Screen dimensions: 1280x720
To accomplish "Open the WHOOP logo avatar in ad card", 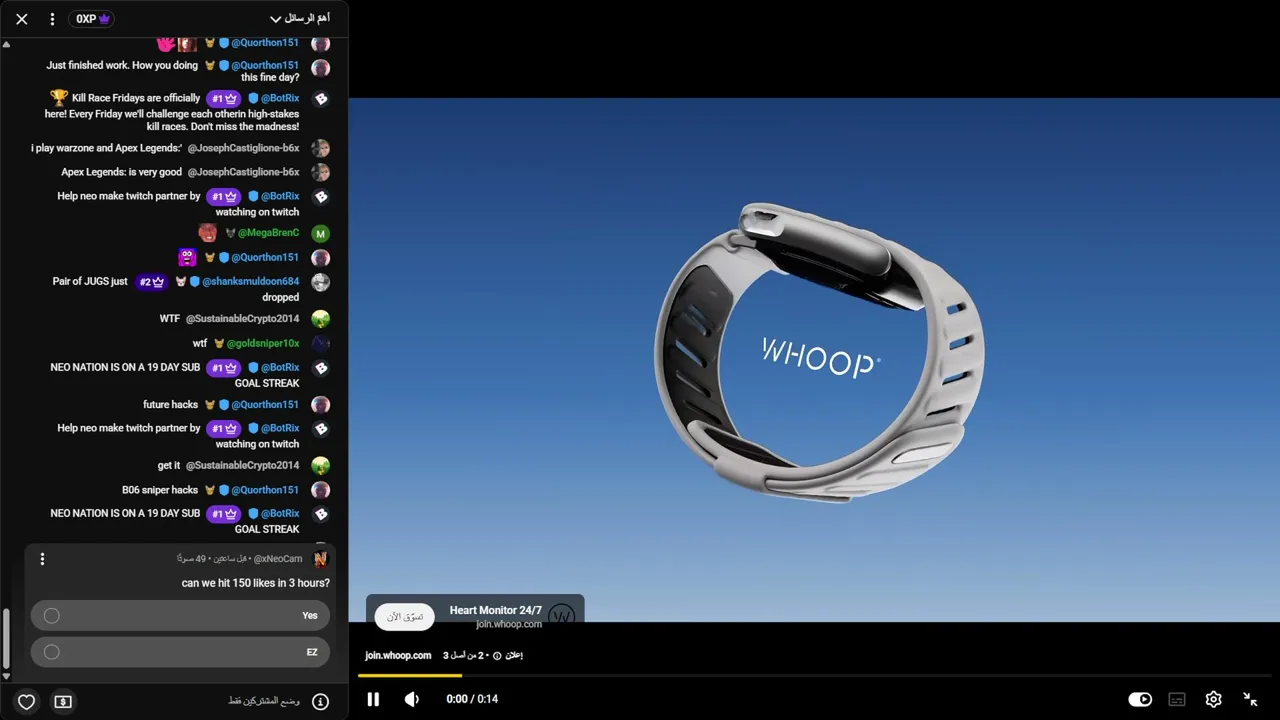I will pyautogui.click(x=562, y=616).
